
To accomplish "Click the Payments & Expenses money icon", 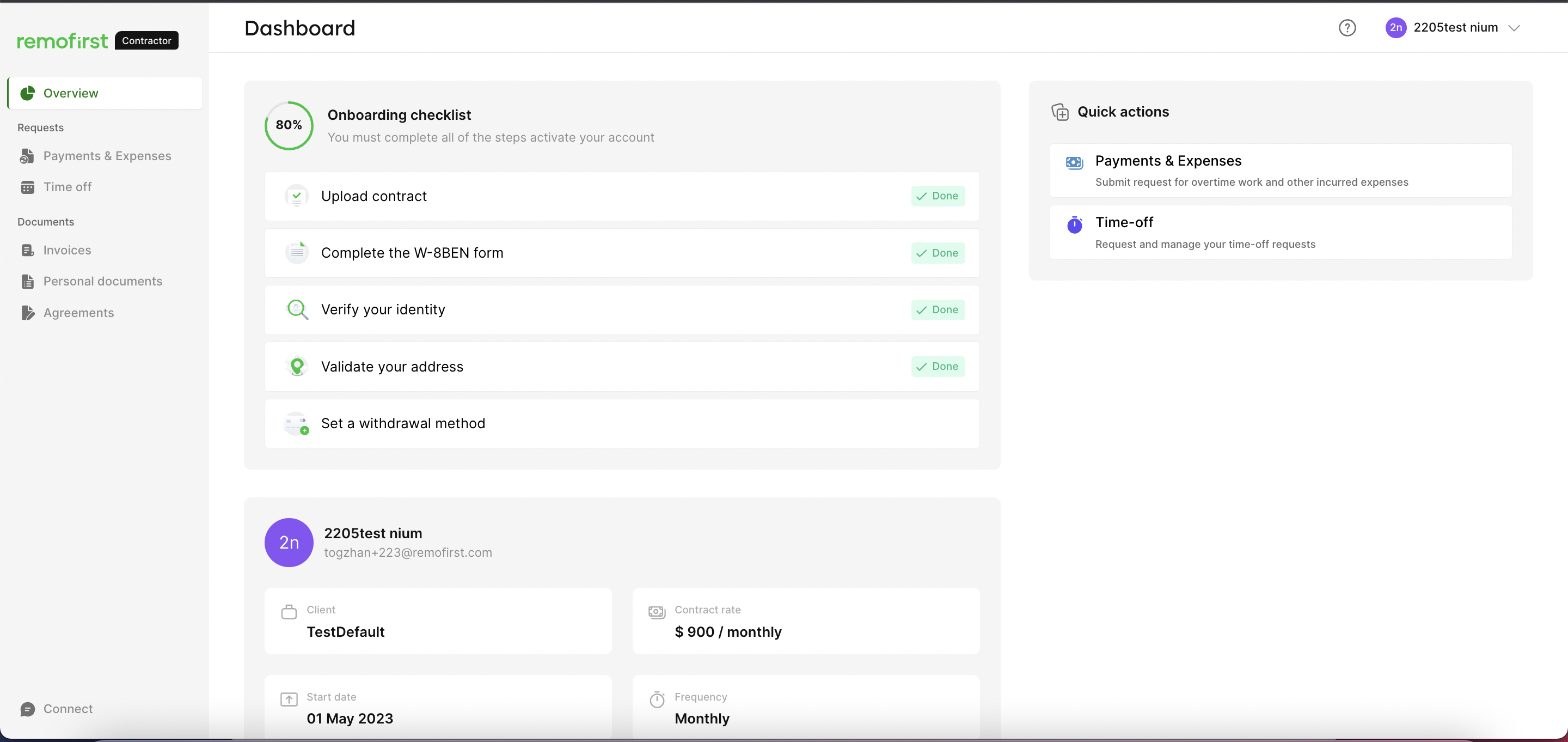I will coord(1074,163).
